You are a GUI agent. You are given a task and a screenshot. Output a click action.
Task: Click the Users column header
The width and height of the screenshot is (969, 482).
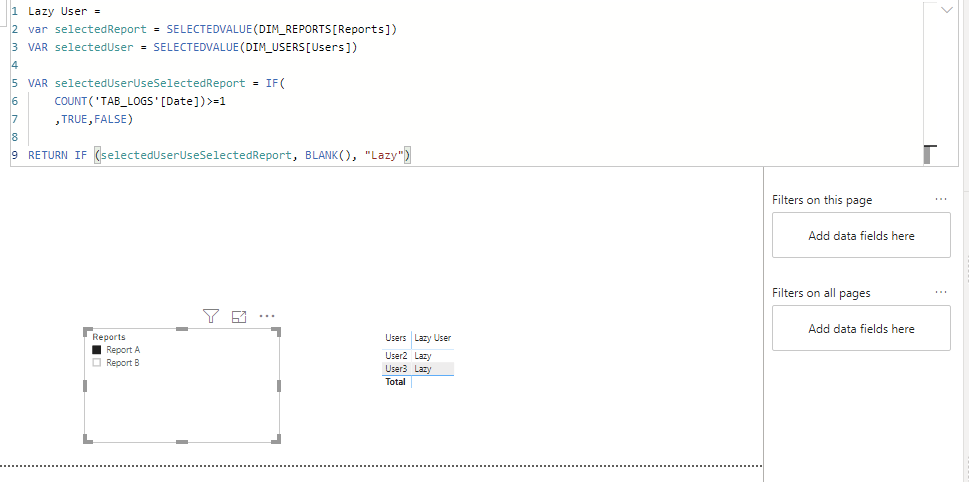(396, 338)
